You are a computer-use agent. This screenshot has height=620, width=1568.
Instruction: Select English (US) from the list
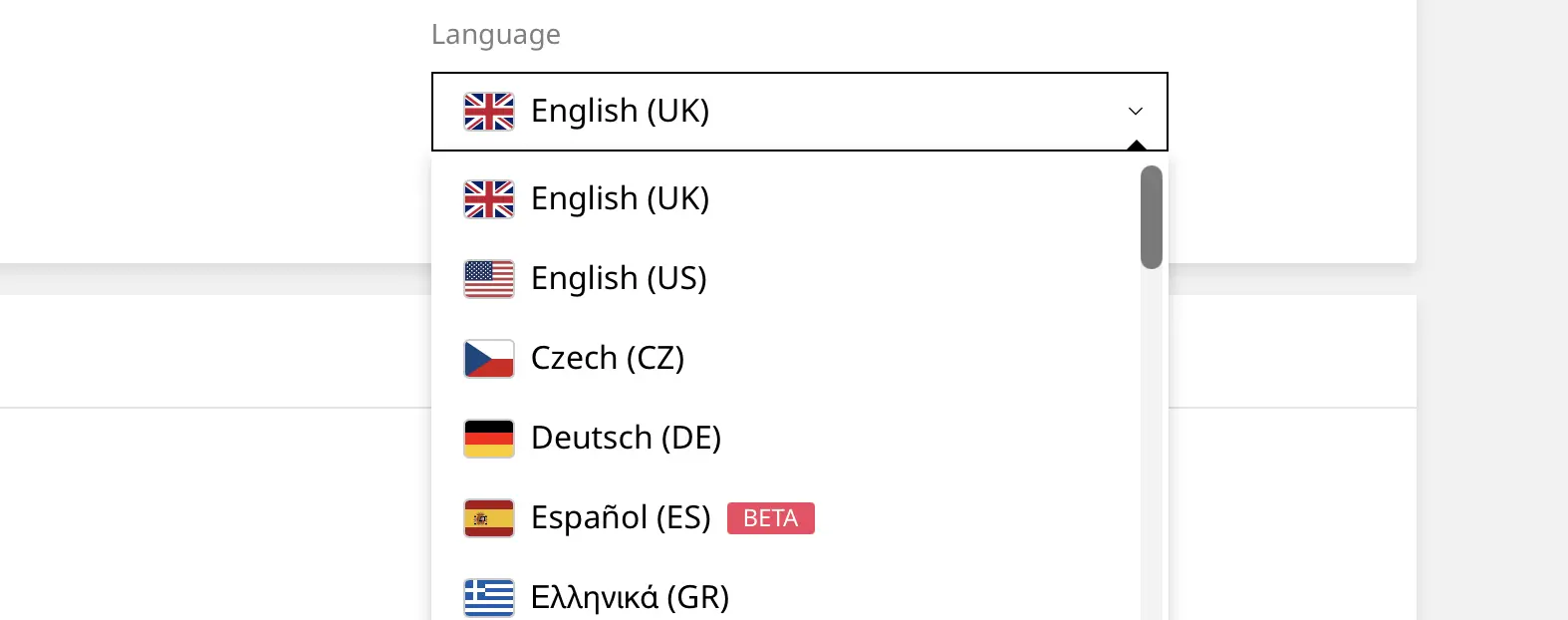pyautogui.click(x=619, y=278)
